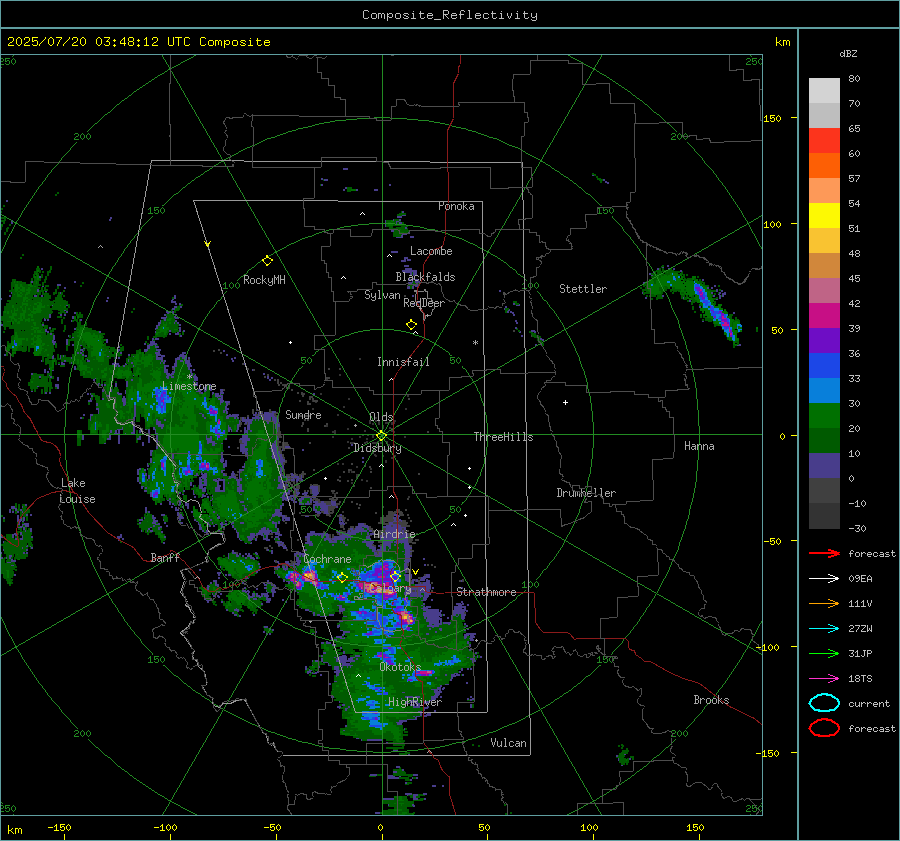Click the RockyMH map label
900x841 pixels.
click(264, 280)
